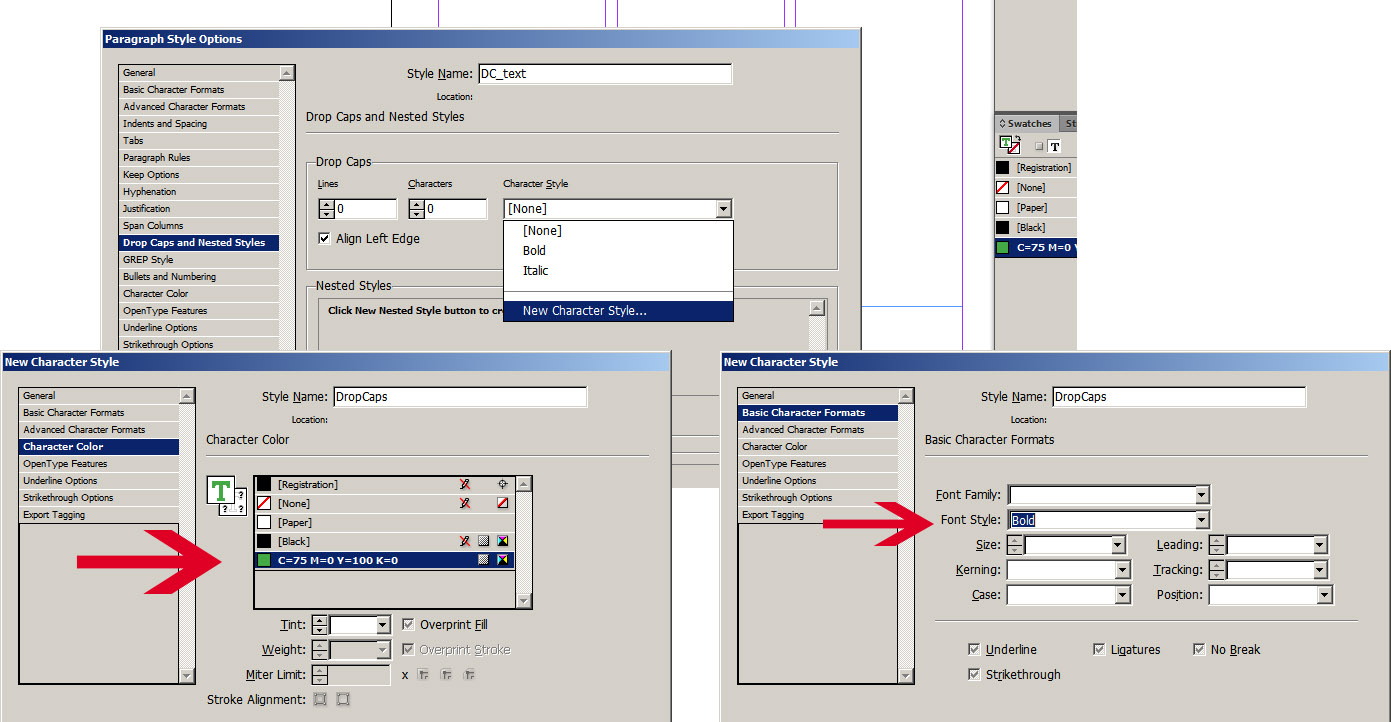Select Export Tagging in right New Character Style dialog
The width and height of the screenshot is (1391, 722).
(818, 515)
